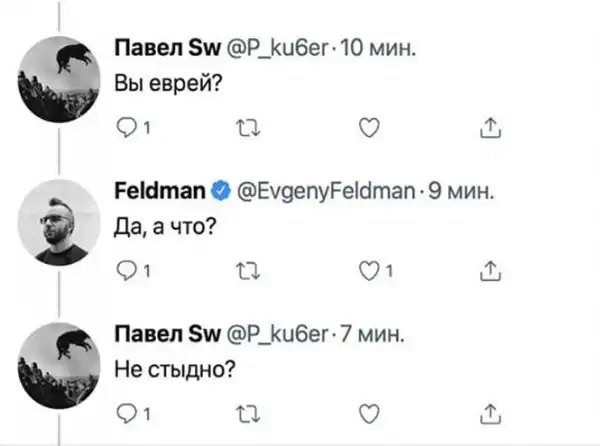600x446 pixels.
Task: Share the "Не стыдно?" tweet
Action: pyautogui.click(x=490, y=411)
